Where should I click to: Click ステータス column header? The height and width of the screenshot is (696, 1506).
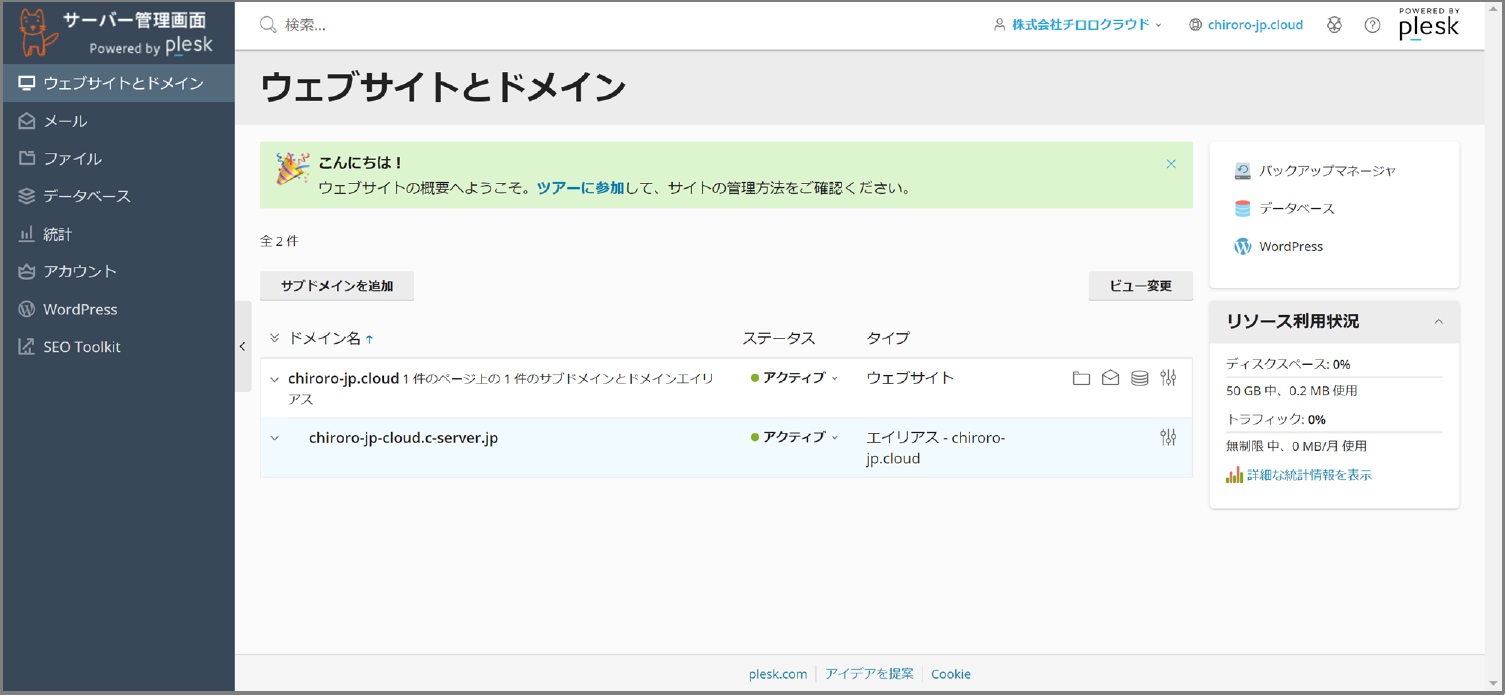pos(779,338)
